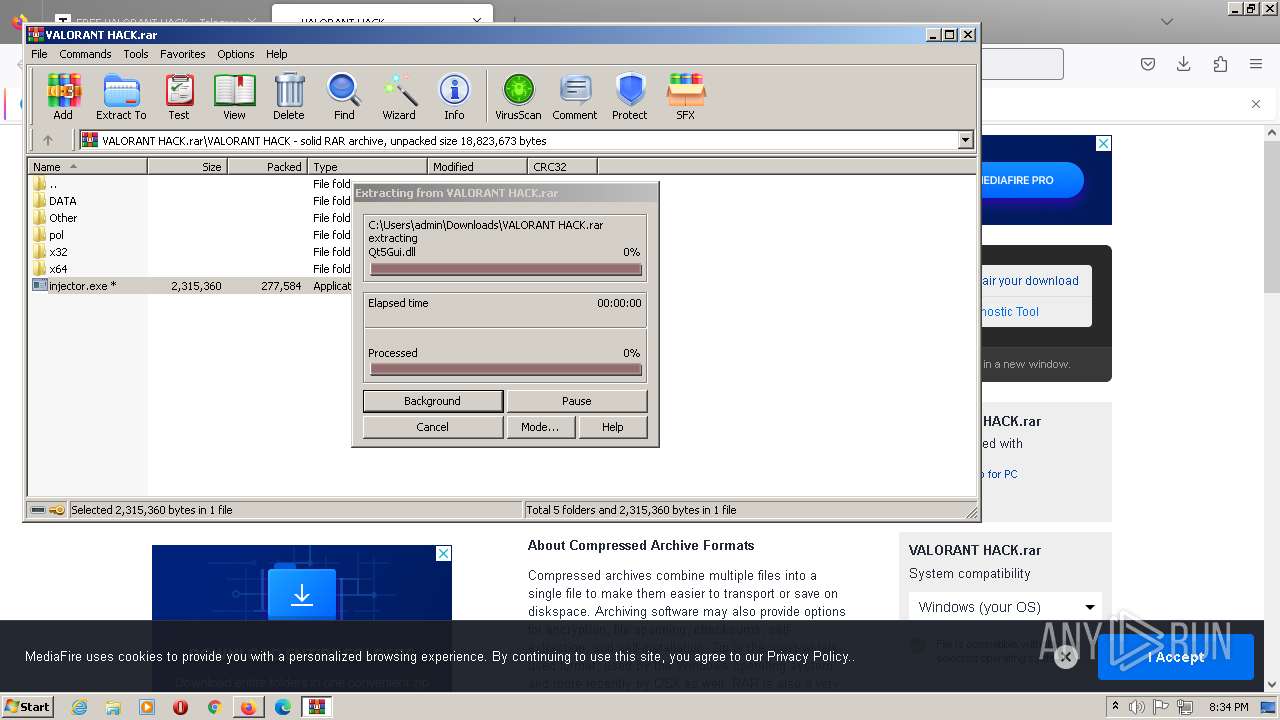Expand the archive path dropdown
The image size is (1280, 720).
(965, 141)
